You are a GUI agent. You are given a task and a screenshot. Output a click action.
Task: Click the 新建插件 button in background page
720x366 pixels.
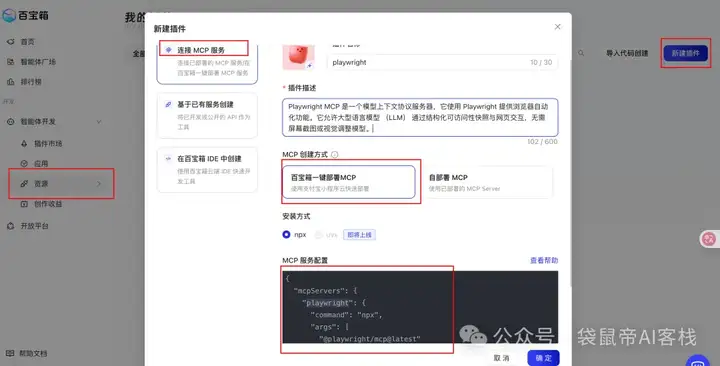[686, 53]
